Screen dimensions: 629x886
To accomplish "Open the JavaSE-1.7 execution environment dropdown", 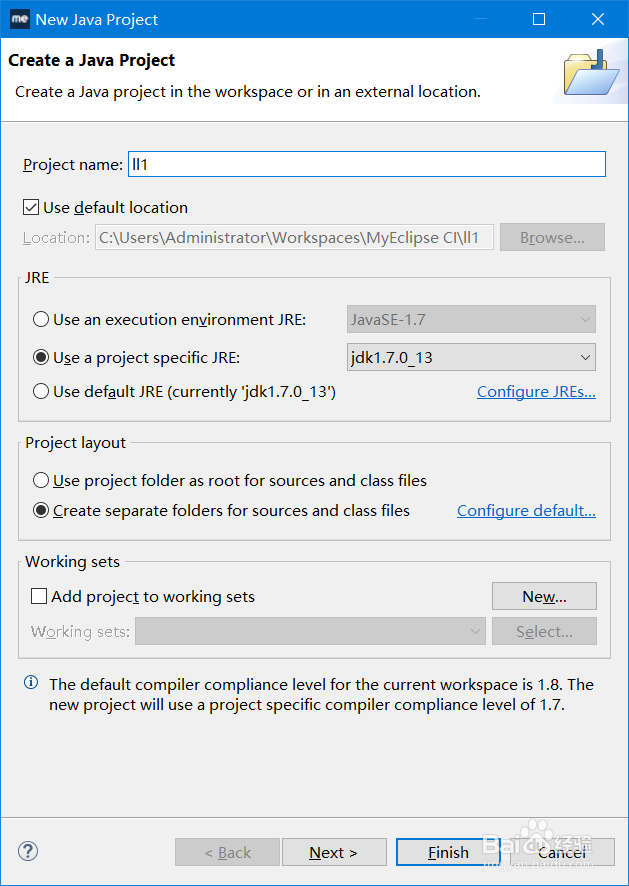I will [471, 320].
